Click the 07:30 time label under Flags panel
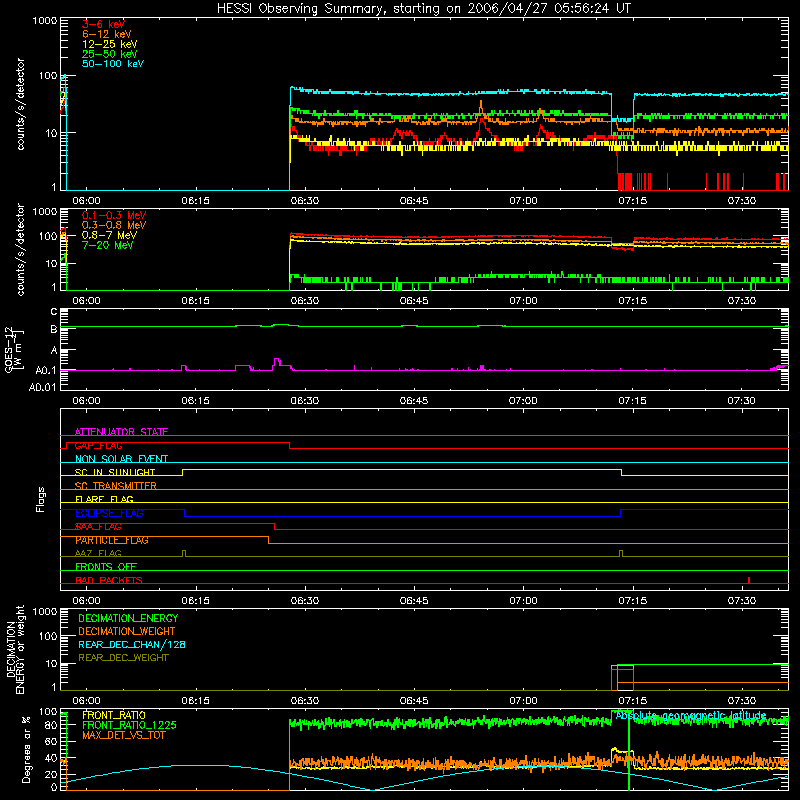Screen dimensions: 800x800 click(741, 601)
